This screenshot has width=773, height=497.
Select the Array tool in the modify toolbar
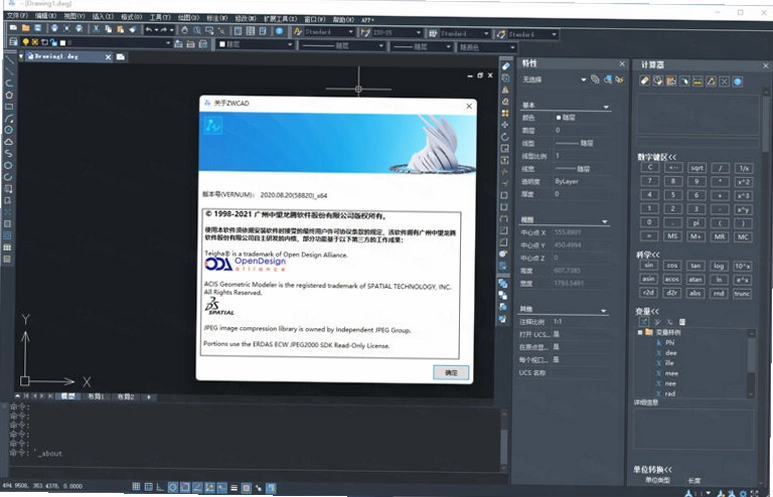click(x=505, y=113)
